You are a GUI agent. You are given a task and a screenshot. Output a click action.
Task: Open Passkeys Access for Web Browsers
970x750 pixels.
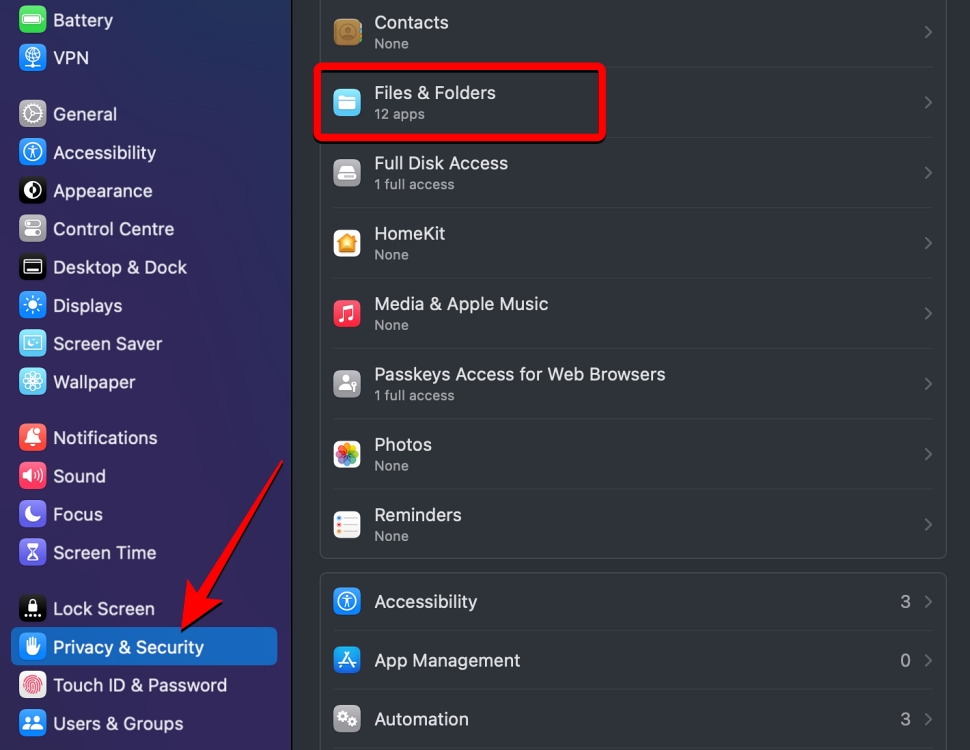tap(519, 383)
